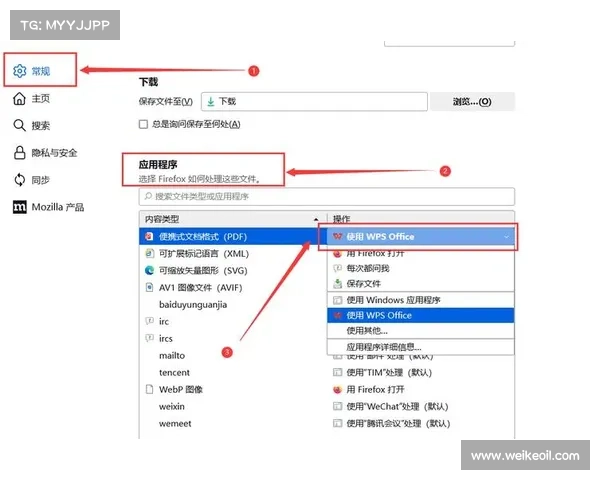Choose 保存文件 option in dropdown
600x480 pixels.
pos(421,284)
